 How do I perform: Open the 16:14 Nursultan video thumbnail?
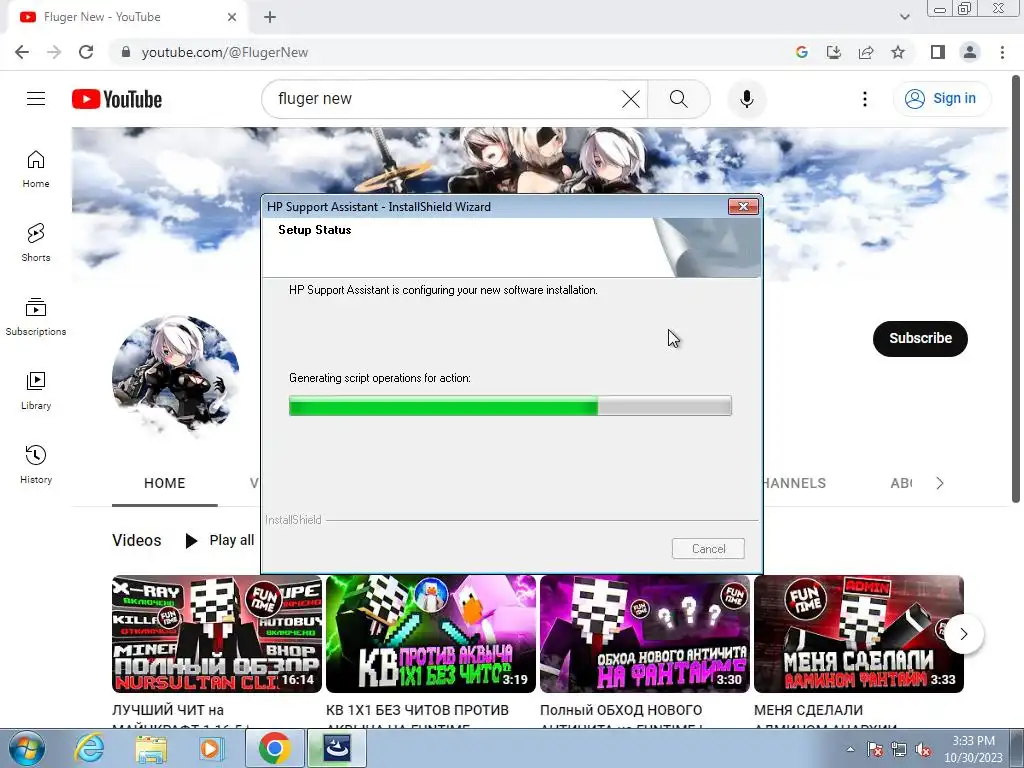click(217, 633)
